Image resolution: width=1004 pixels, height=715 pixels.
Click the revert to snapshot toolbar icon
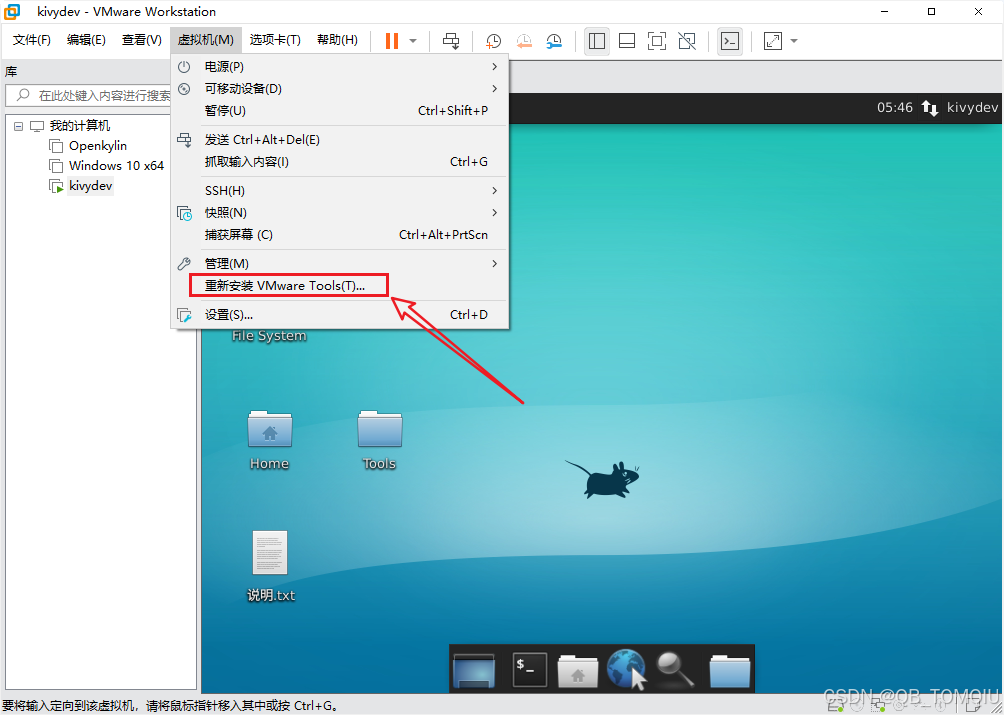point(524,41)
